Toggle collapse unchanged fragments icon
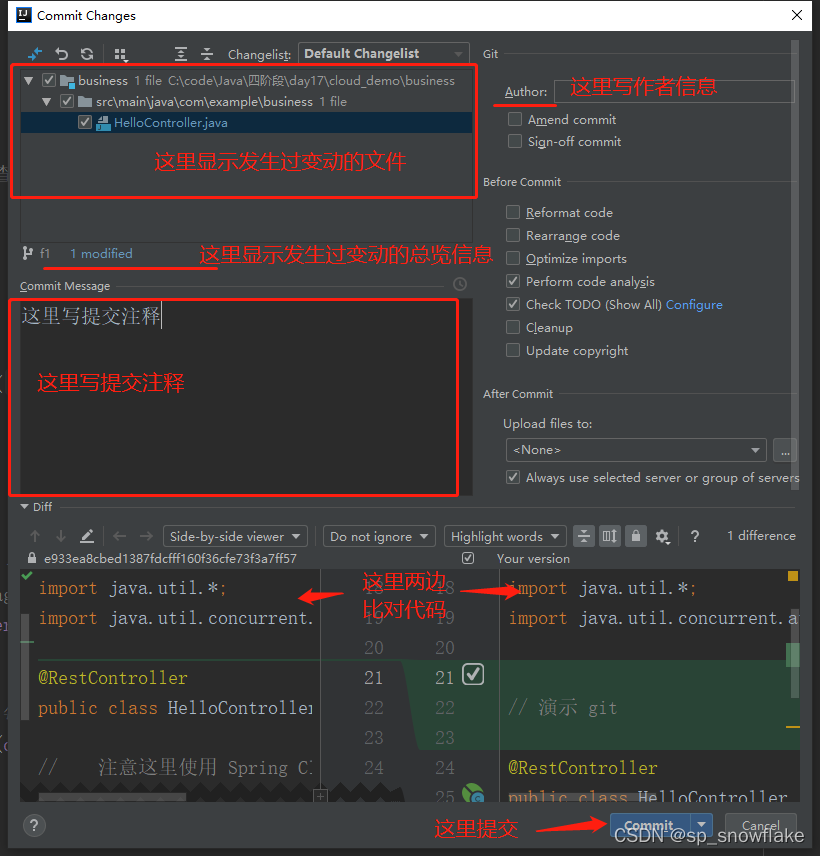The image size is (820, 856). [x=584, y=536]
